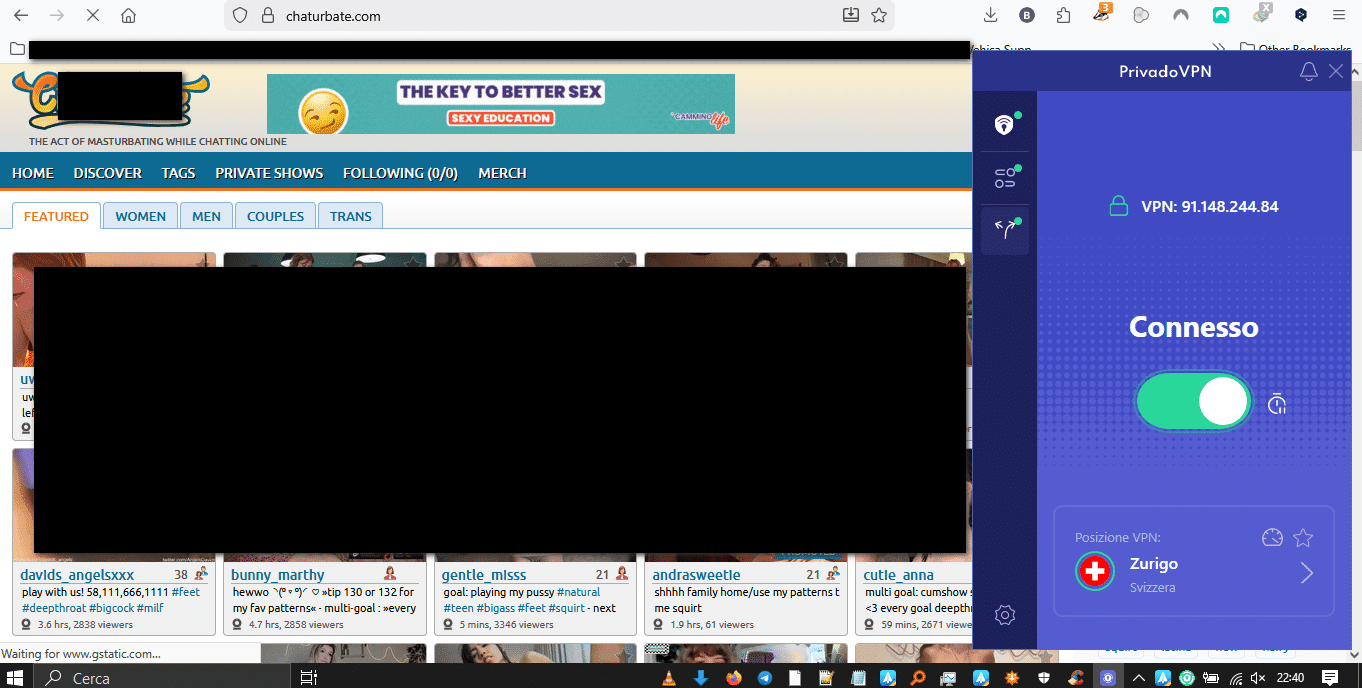Select the shield protection icon in VPN sidebar

(x=1004, y=125)
